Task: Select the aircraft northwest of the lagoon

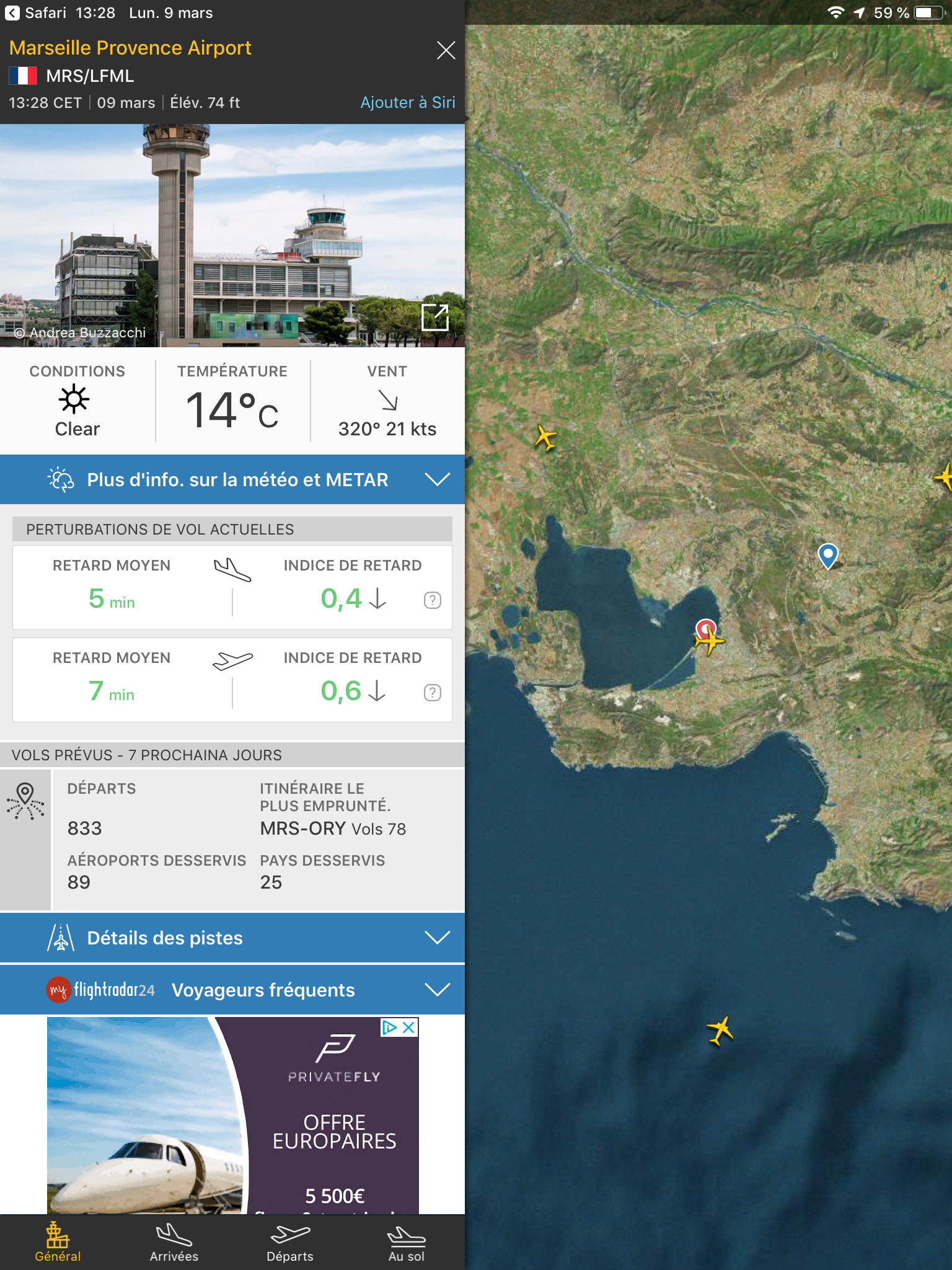Action: 546,437
